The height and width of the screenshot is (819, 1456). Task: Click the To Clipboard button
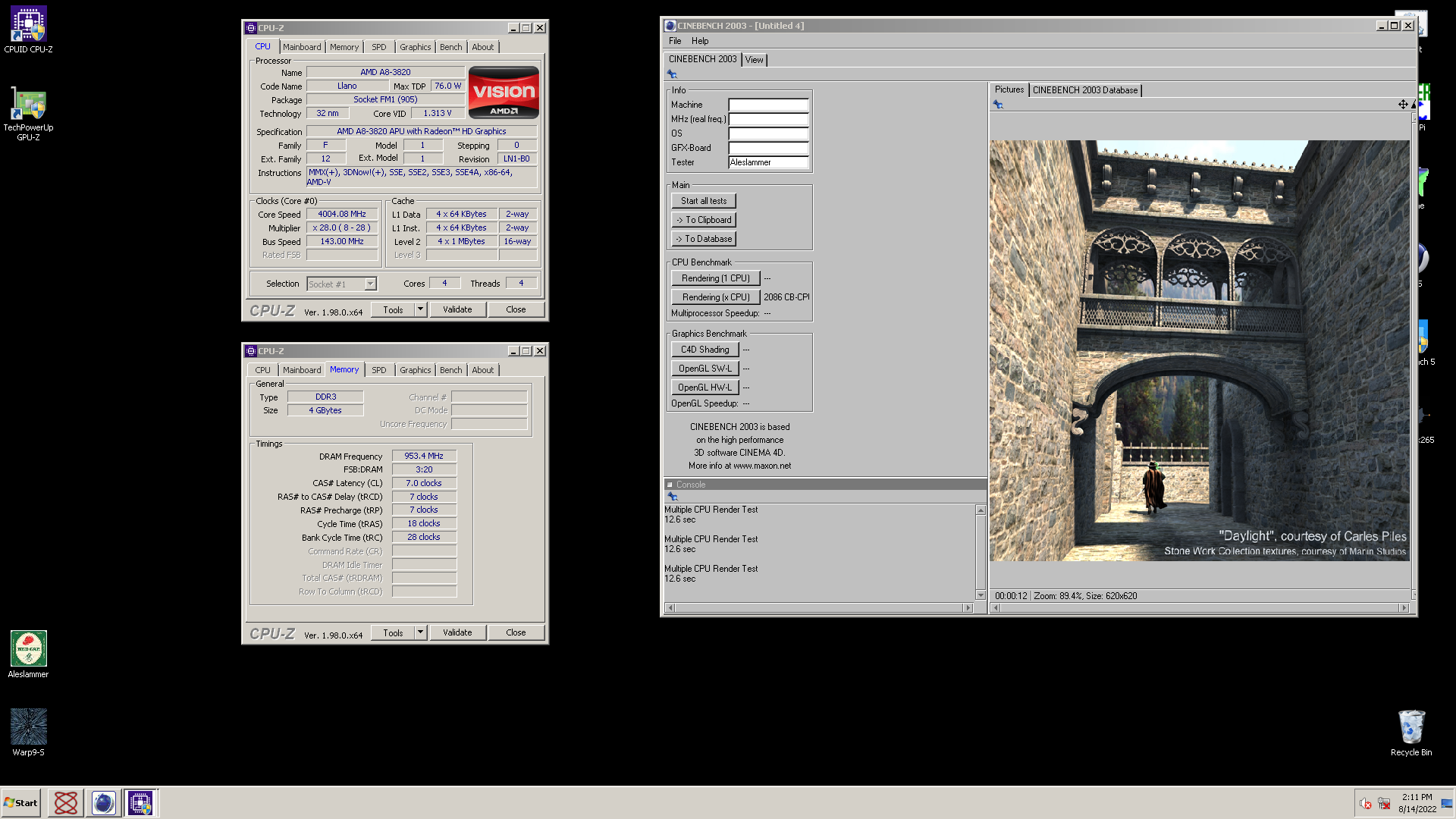click(x=704, y=220)
